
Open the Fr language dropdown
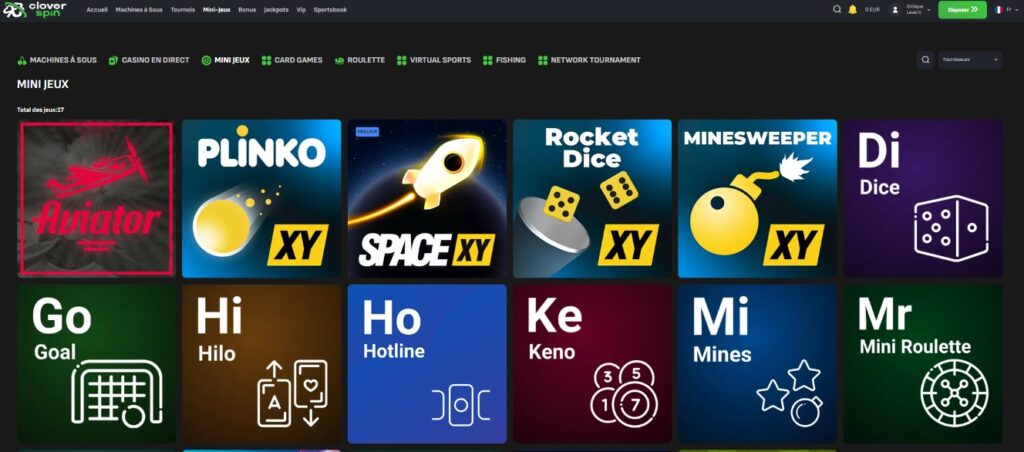coord(1013,10)
